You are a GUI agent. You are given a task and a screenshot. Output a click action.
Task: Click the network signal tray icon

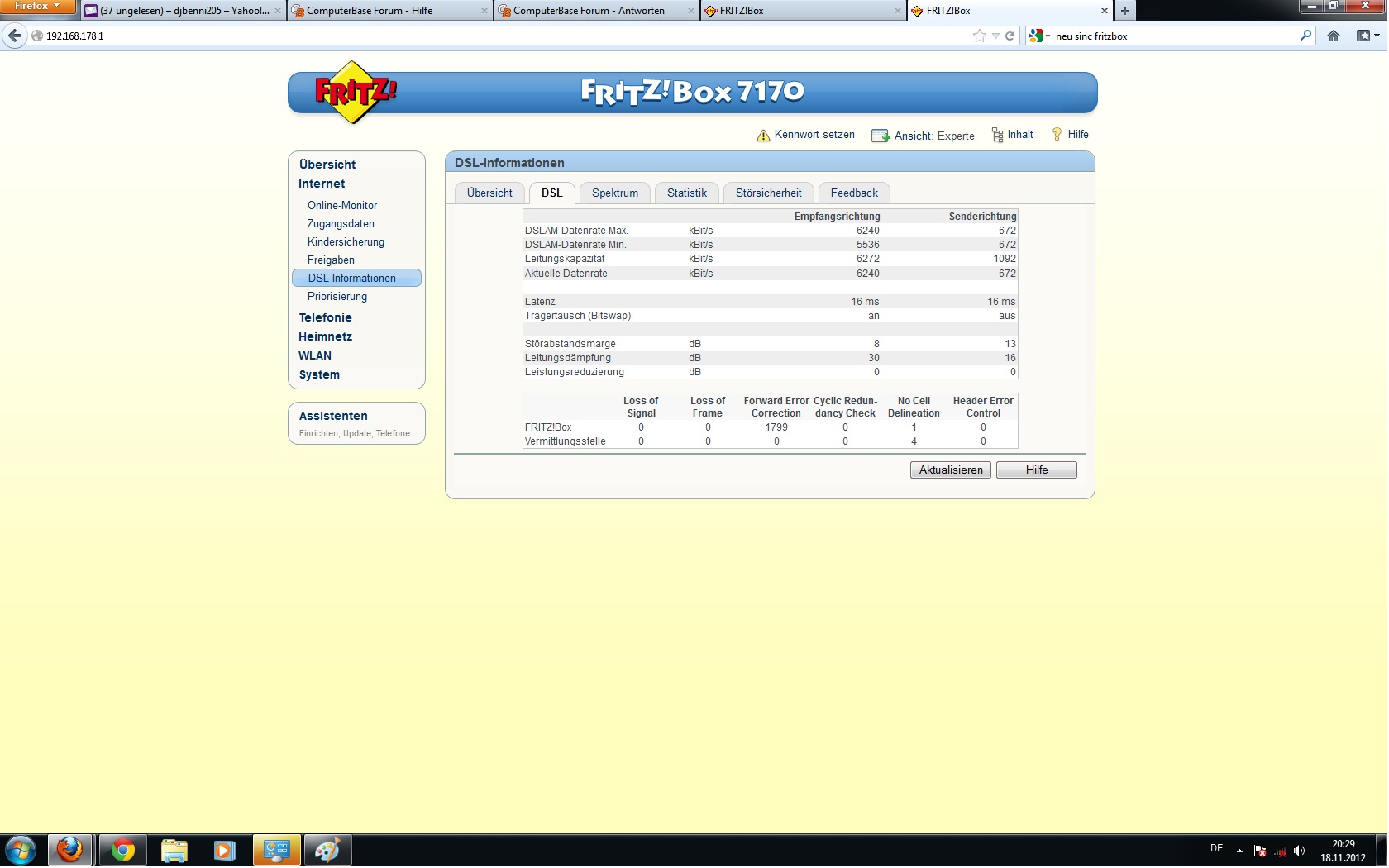click(x=1280, y=851)
